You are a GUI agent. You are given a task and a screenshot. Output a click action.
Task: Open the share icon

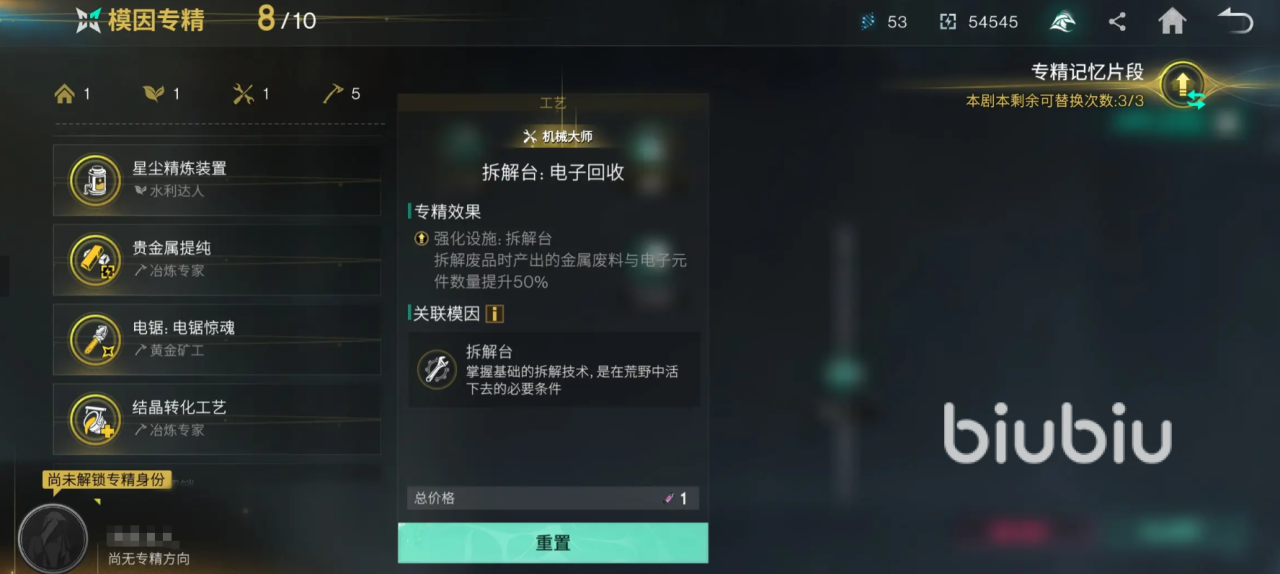click(x=1117, y=21)
